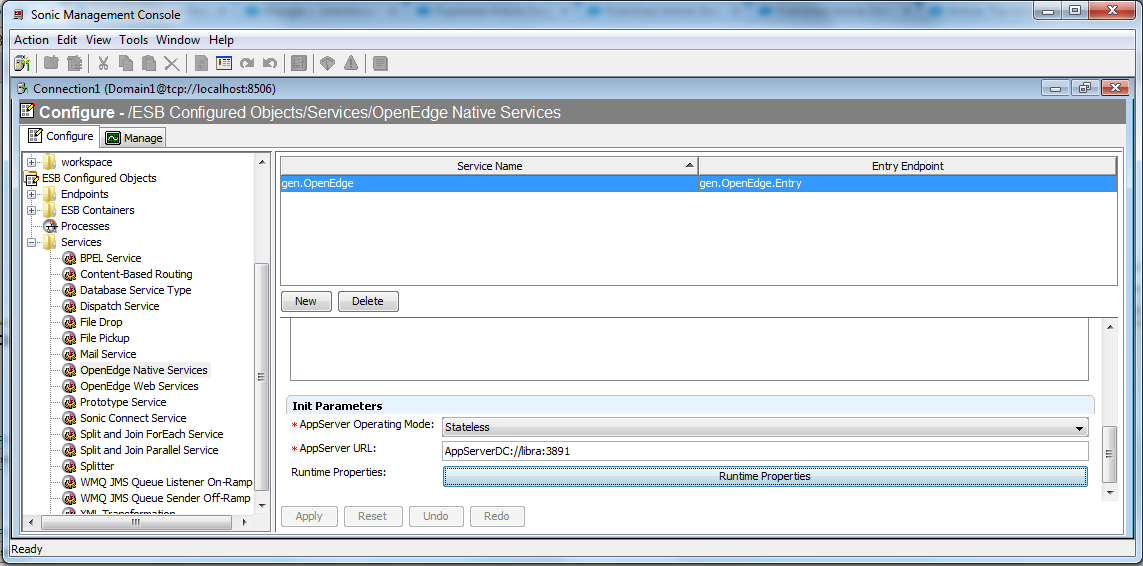The width and height of the screenshot is (1143, 566).
Task: Select OpenEdge Web Services in tree
Action: pyautogui.click(x=139, y=387)
